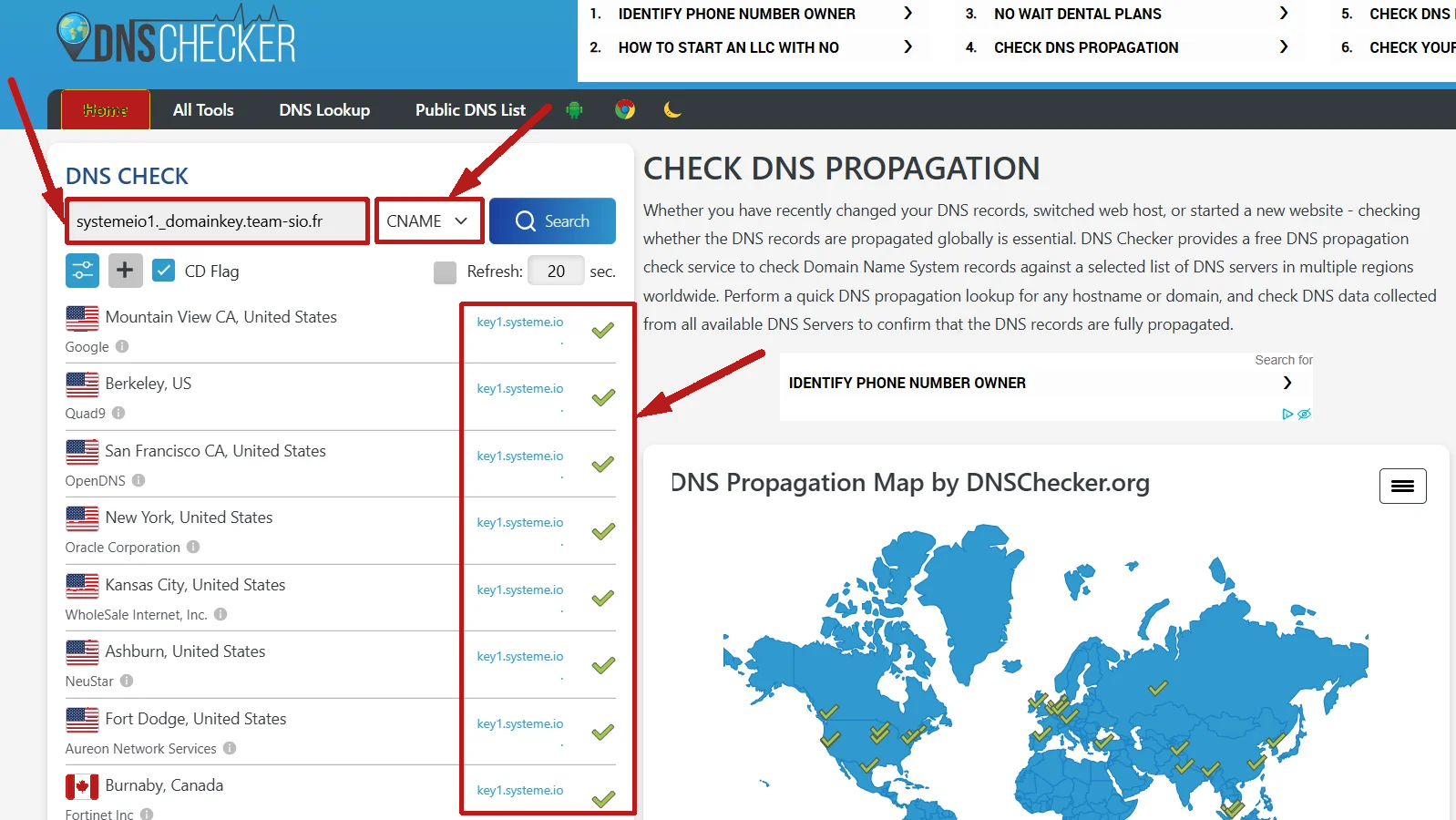Click the plus button to add a server
The height and width of the screenshot is (820, 1456).
pyautogui.click(x=125, y=271)
